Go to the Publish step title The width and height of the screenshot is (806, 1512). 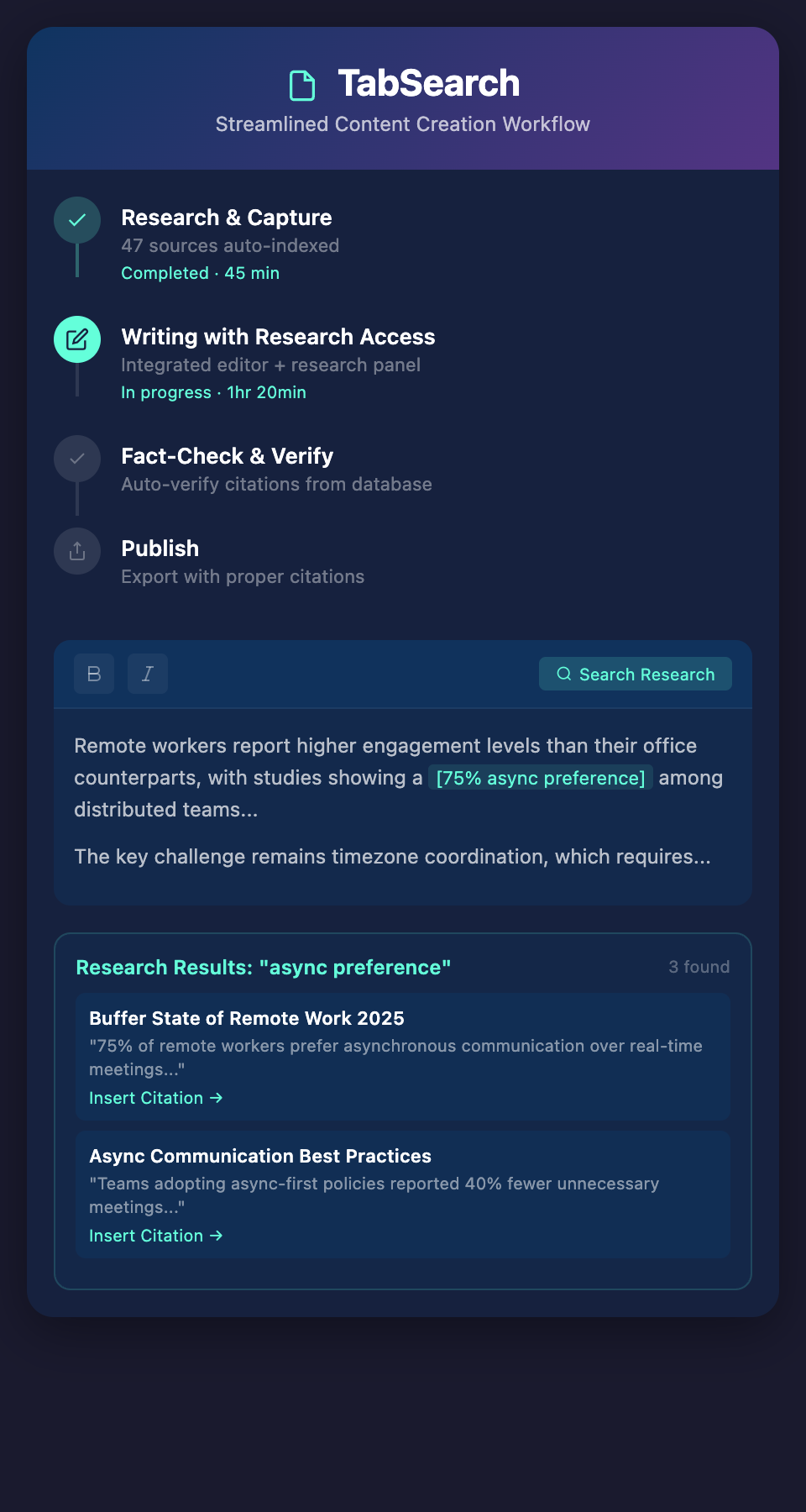pos(160,549)
